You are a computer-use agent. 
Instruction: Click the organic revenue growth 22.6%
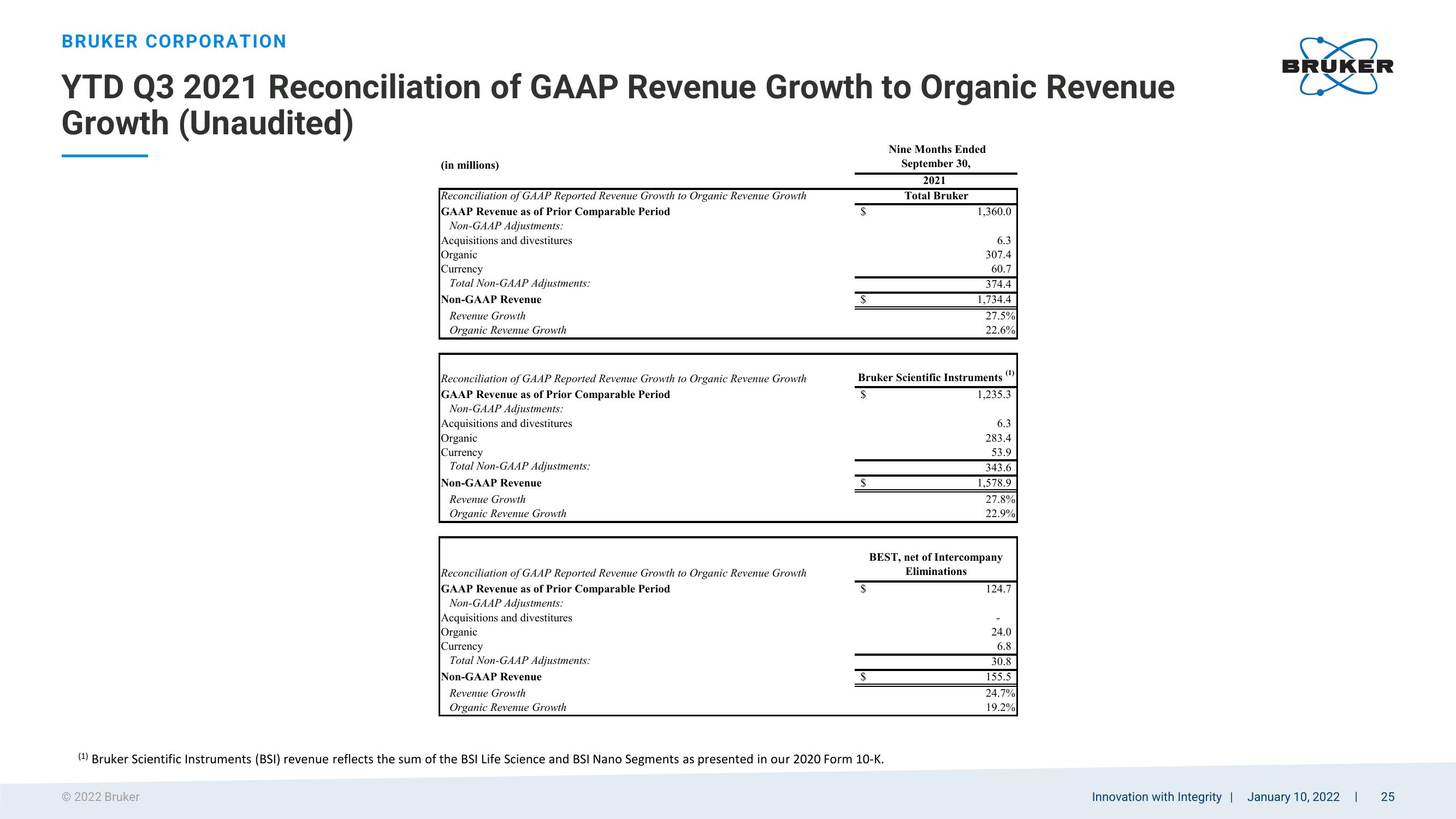pyautogui.click(x=1001, y=330)
